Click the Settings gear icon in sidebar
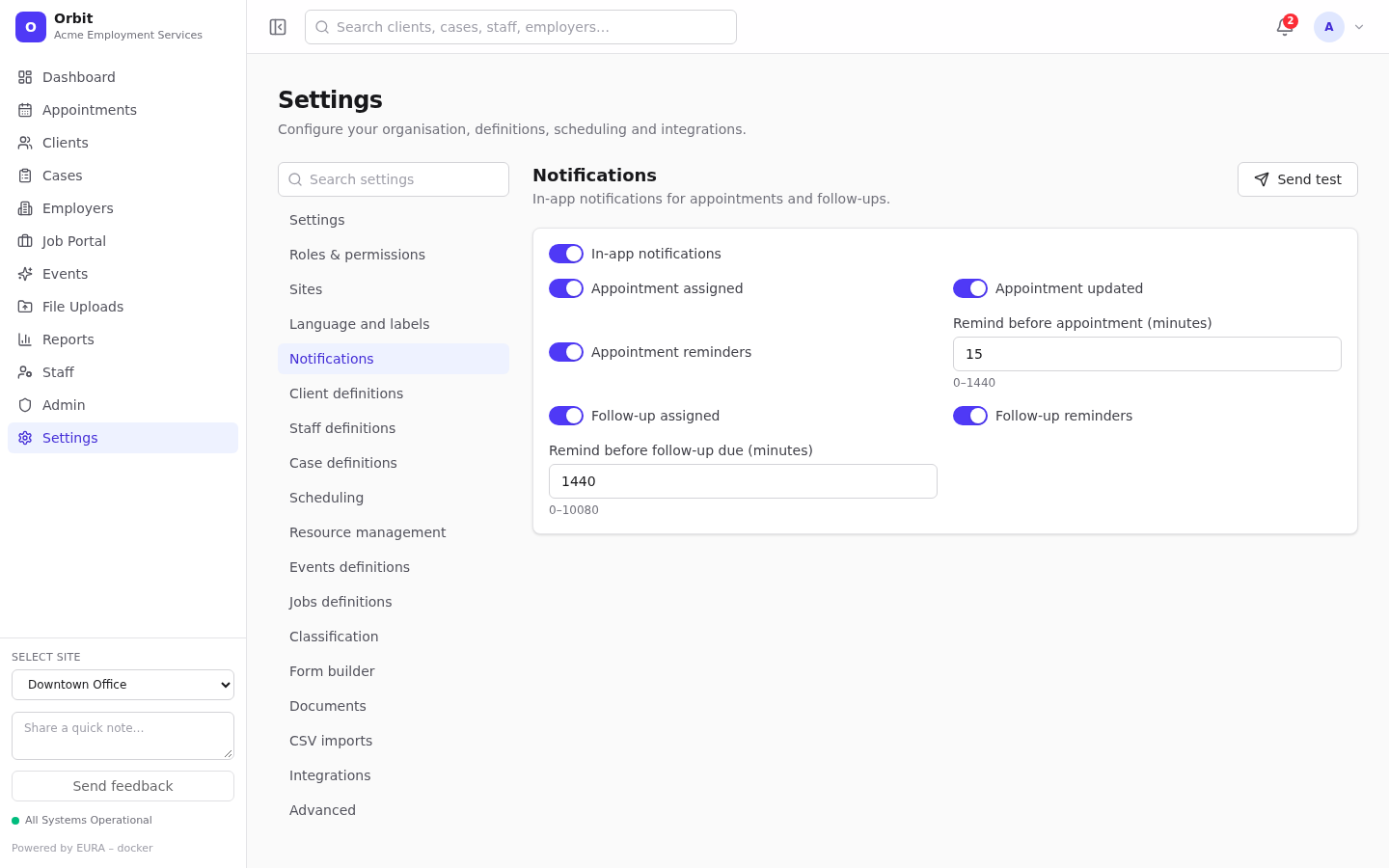1389x868 pixels. point(25,438)
